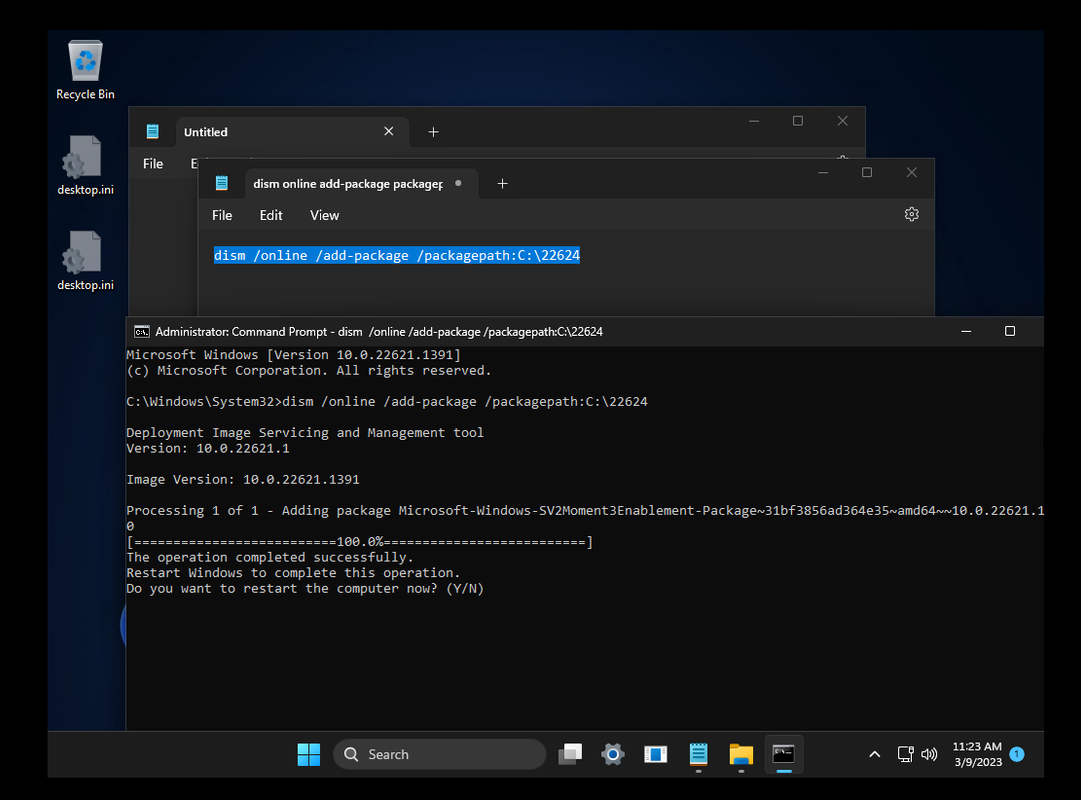Click the Command Prompt title bar icon
The width and height of the screenshot is (1081, 800).
tap(141, 332)
